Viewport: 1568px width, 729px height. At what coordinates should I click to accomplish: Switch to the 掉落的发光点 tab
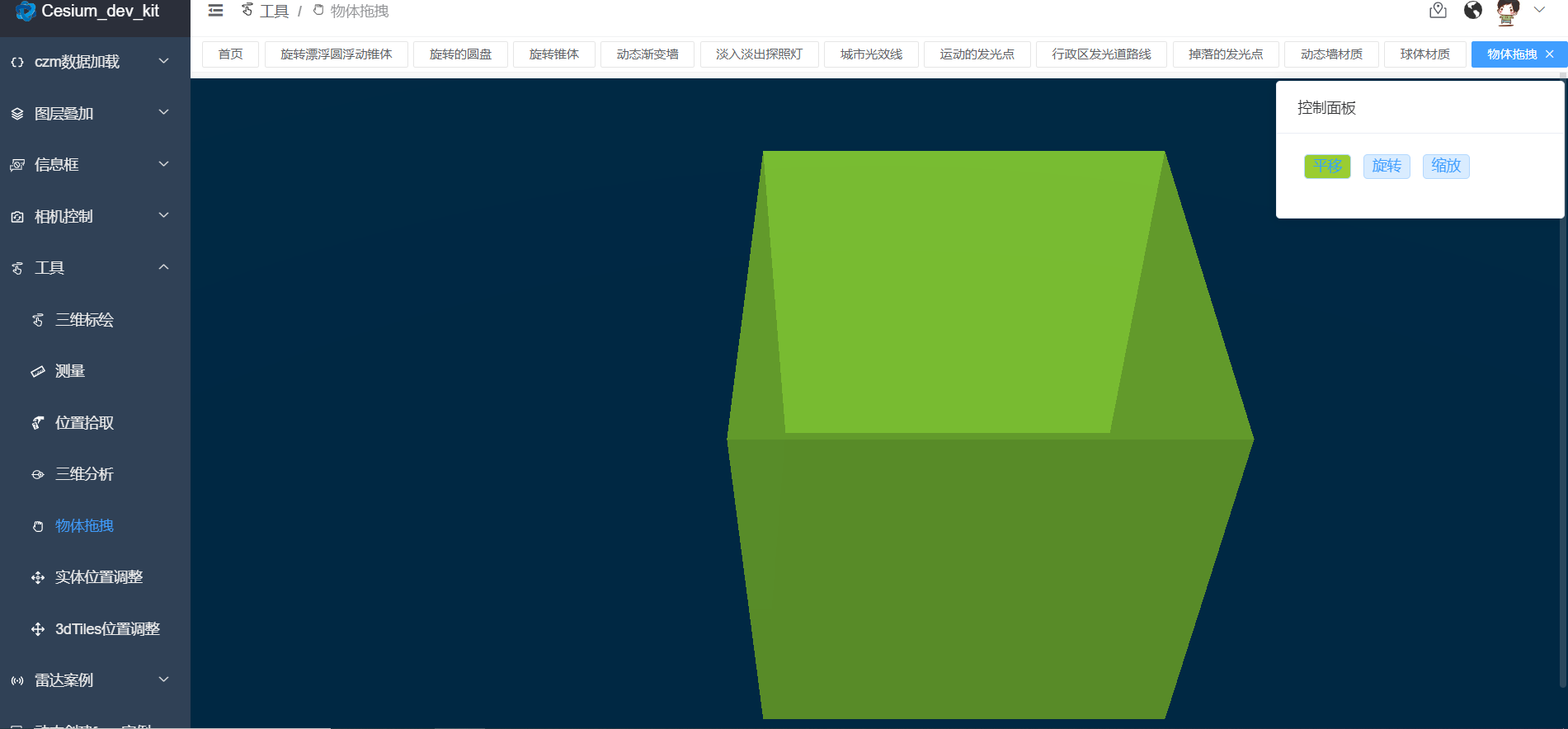coord(1227,54)
